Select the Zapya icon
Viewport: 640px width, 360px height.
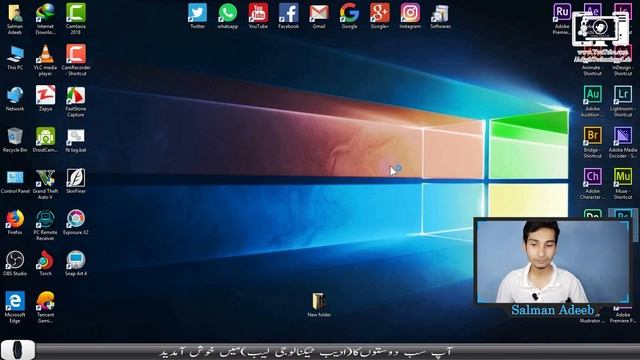click(x=45, y=96)
